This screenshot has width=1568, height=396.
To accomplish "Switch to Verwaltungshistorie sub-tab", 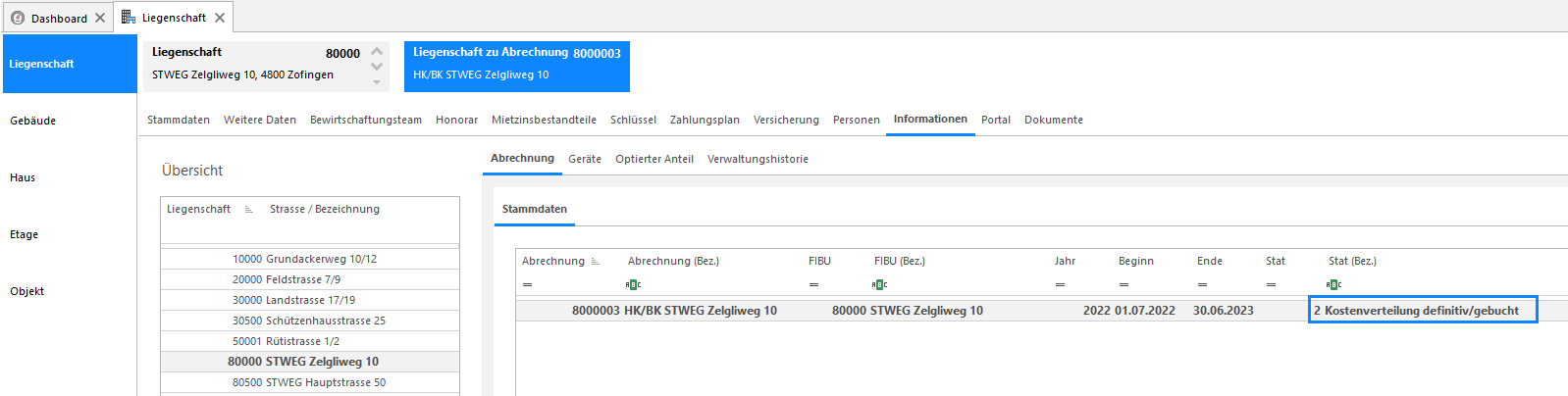I will (758, 159).
